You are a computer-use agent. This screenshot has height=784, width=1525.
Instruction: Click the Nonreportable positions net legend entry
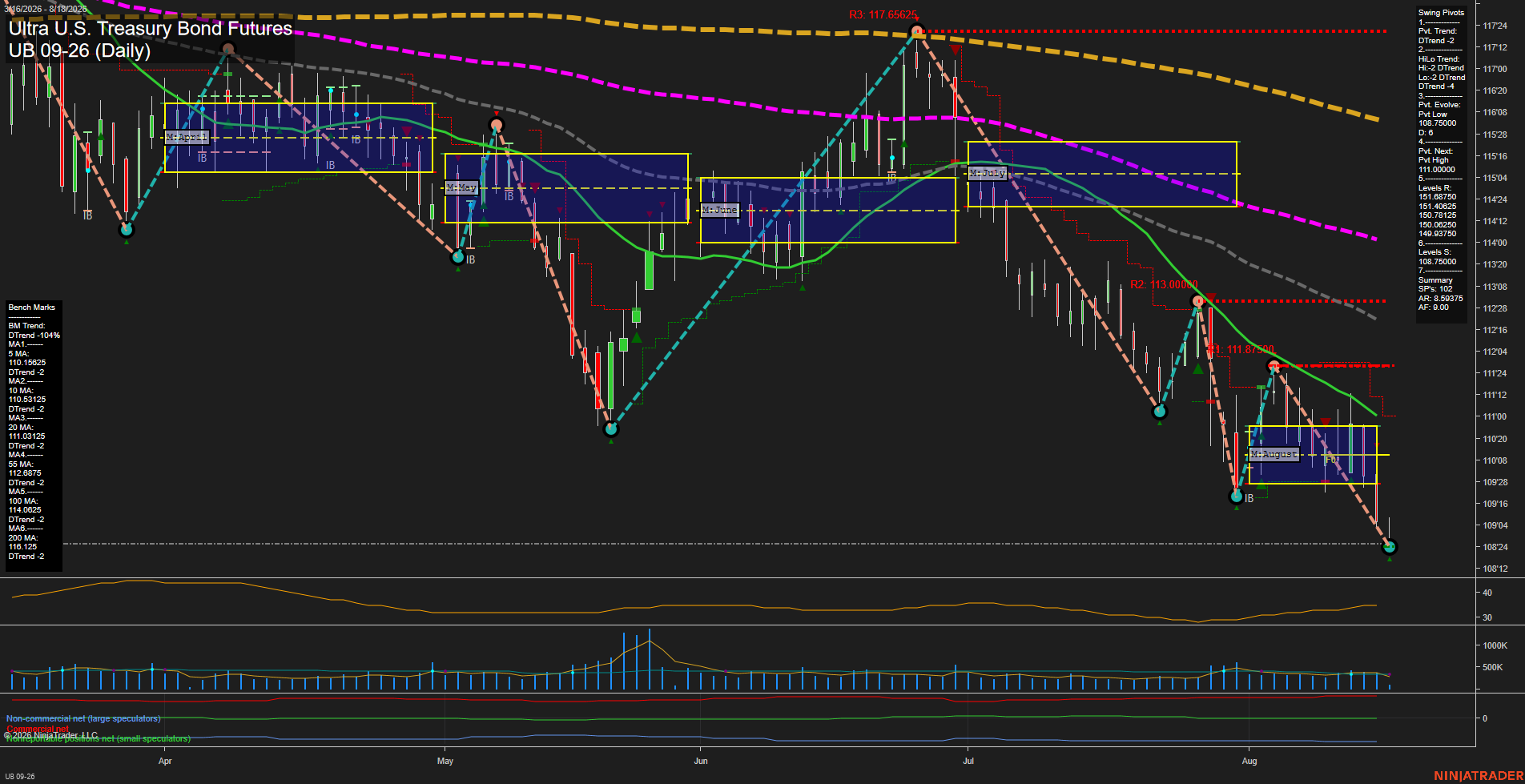click(x=98, y=738)
